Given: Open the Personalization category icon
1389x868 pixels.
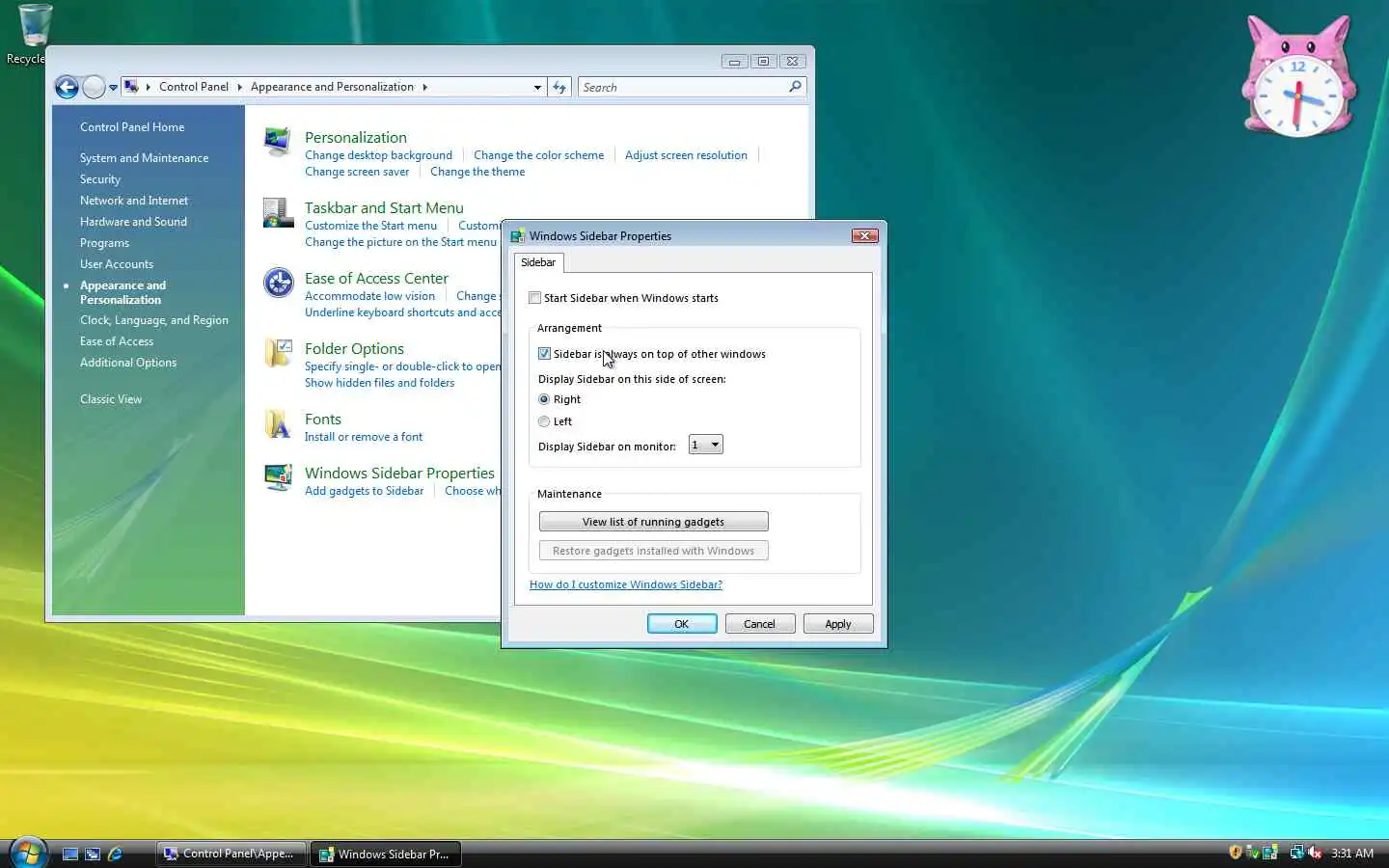Looking at the screenshot, I should click(278, 142).
